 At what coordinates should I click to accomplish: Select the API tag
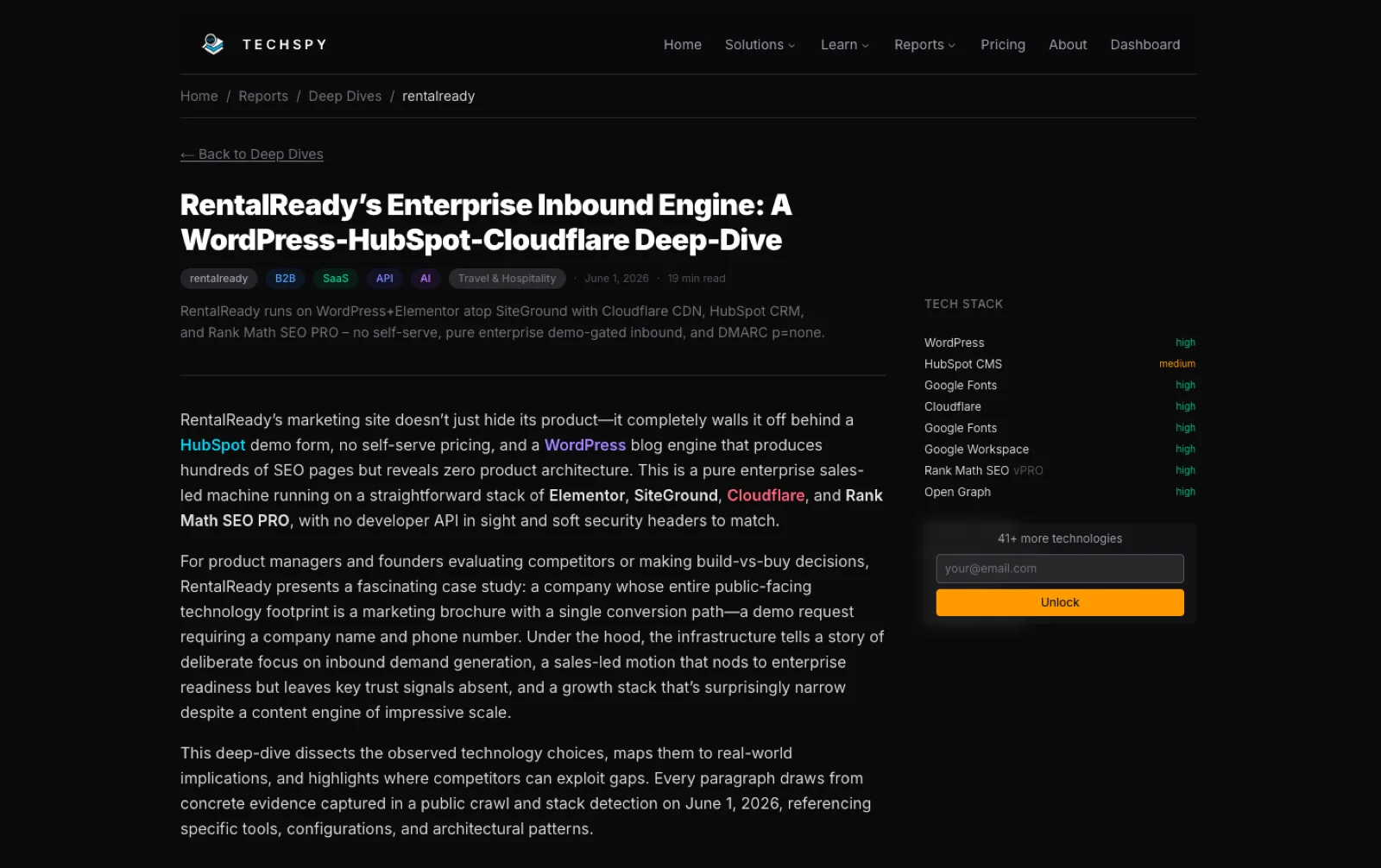coord(385,279)
